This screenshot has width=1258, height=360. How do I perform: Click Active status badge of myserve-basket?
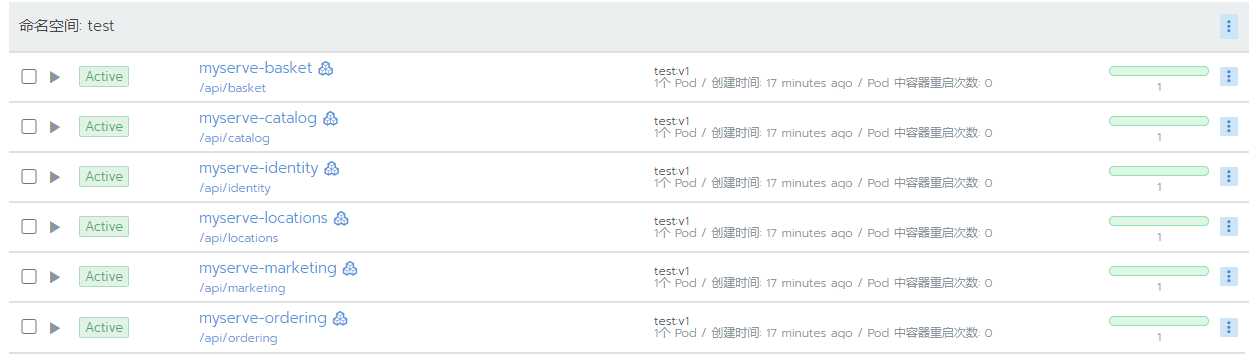click(104, 76)
